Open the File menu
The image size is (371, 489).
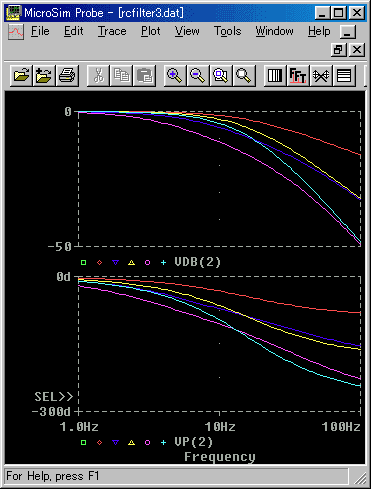coord(40,31)
